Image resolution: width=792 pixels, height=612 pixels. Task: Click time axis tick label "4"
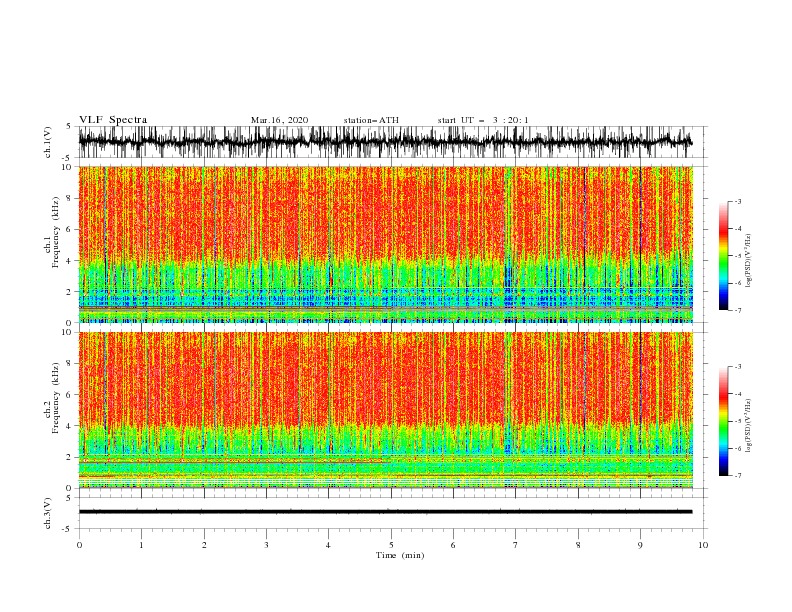[328, 545]
